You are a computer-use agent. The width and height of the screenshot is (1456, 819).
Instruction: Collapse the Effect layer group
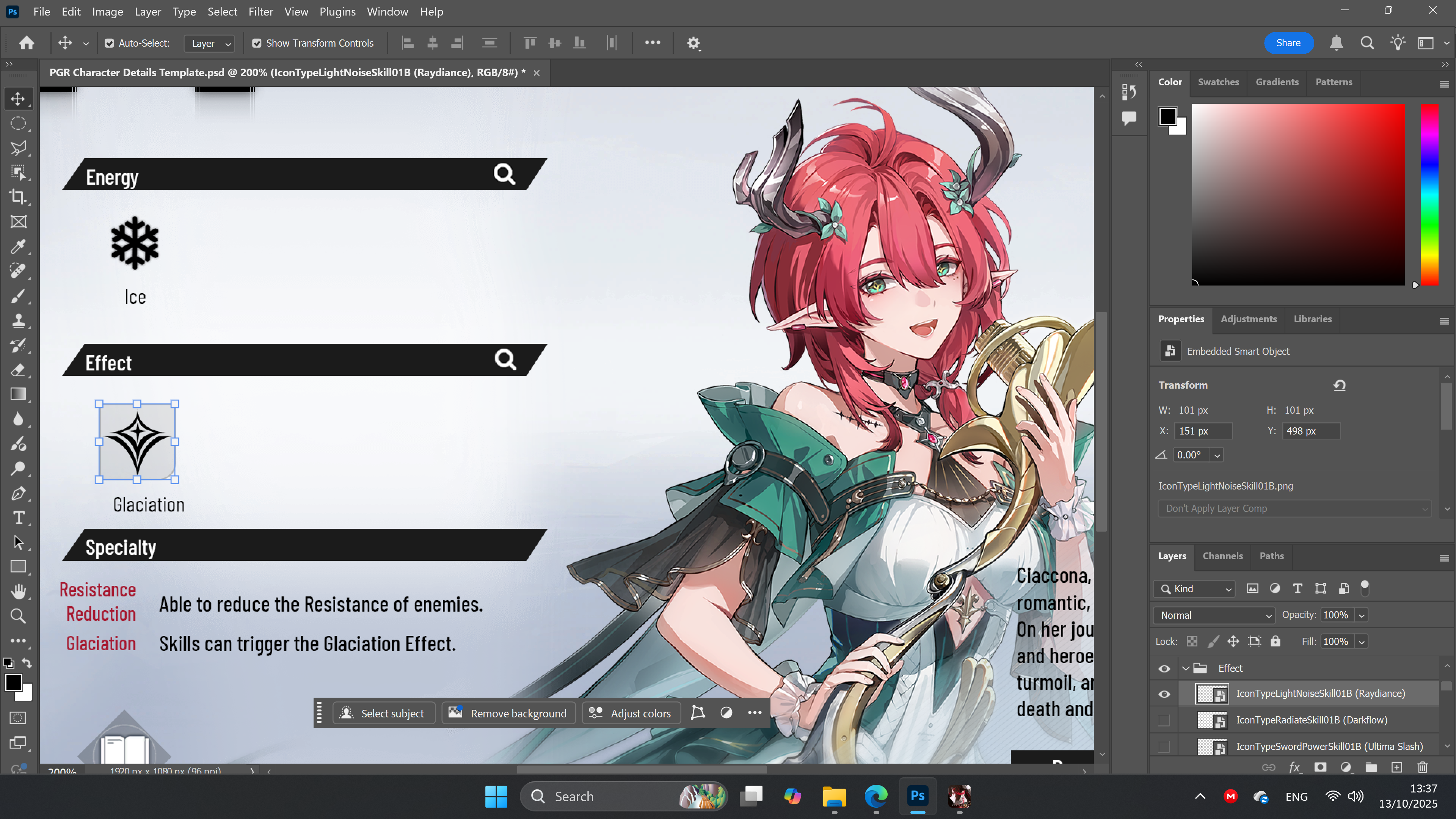[1186, 668]
